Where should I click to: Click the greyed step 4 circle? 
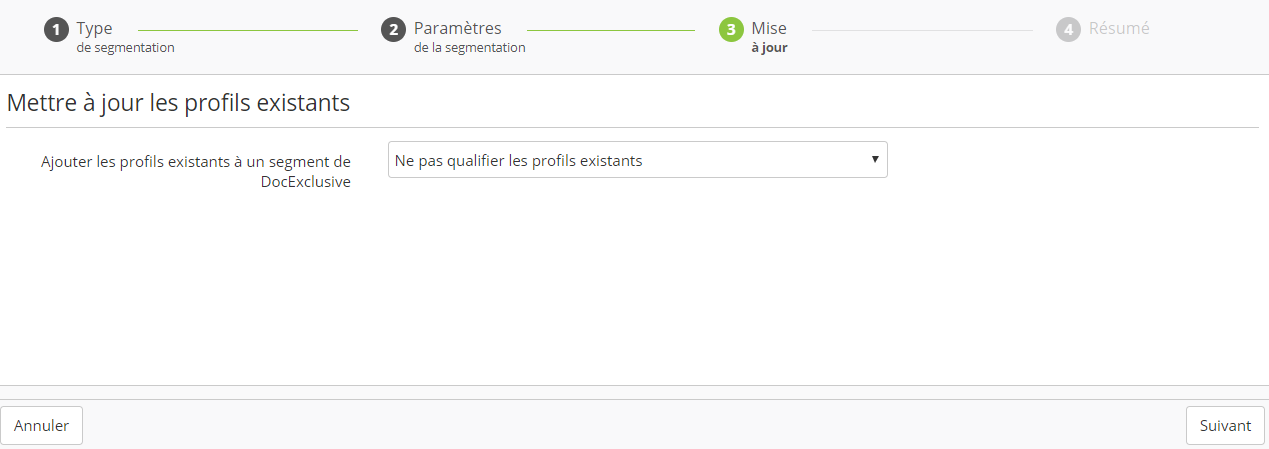click(x=1068, y=30)
